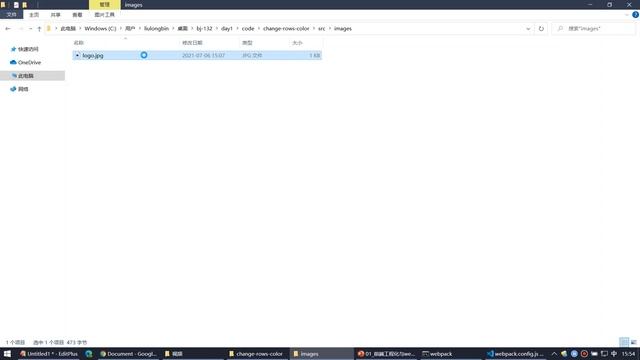
Task: Click liulongbin in the address path
Action: 156,29
